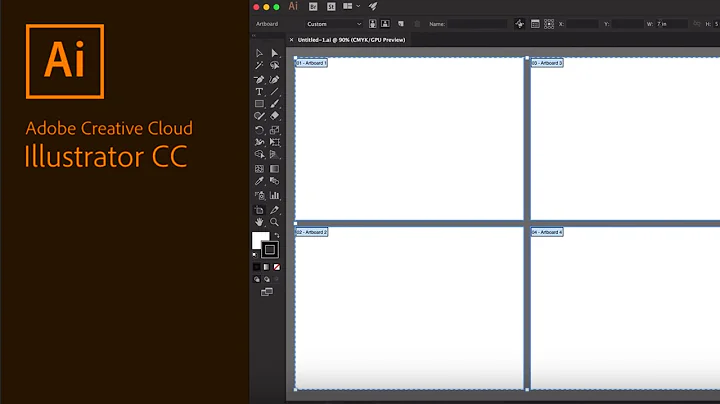This screenshot has width=720, height=404.
Task: Select the Hand tool
Action: (259, 222)
